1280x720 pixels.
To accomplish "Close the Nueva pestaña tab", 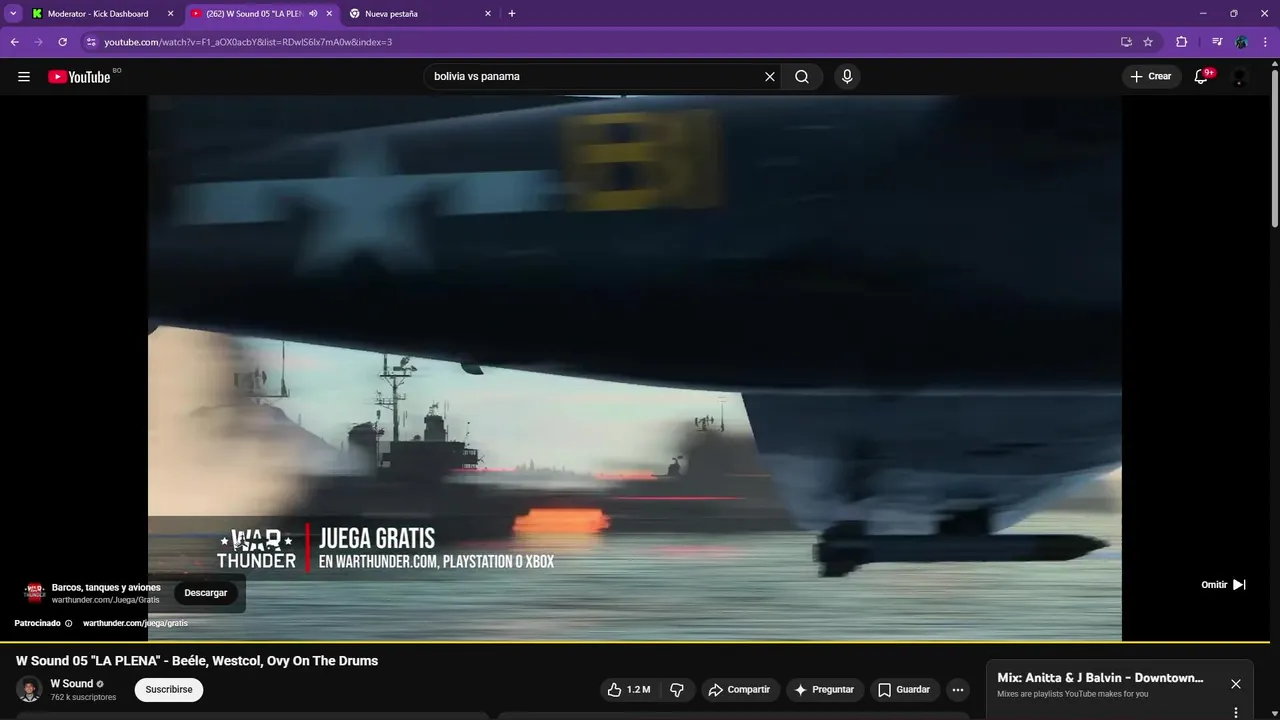I will (x=488, y=14).
